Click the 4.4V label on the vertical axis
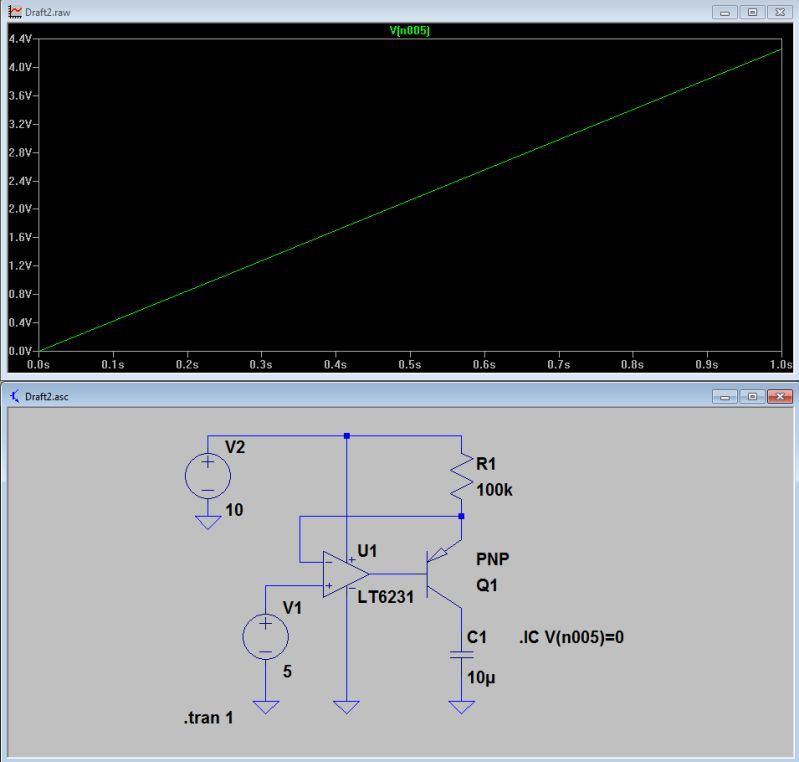Screen dimensions: 799x762 [x=20, y=39]
